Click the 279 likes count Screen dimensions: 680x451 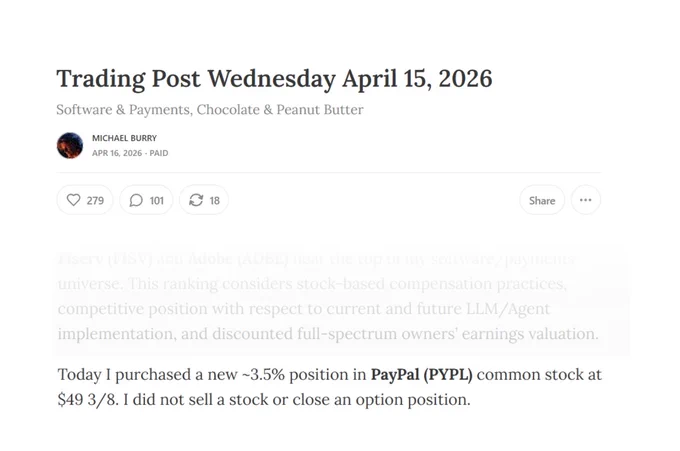pyautogui.click(x=95, y=200)
